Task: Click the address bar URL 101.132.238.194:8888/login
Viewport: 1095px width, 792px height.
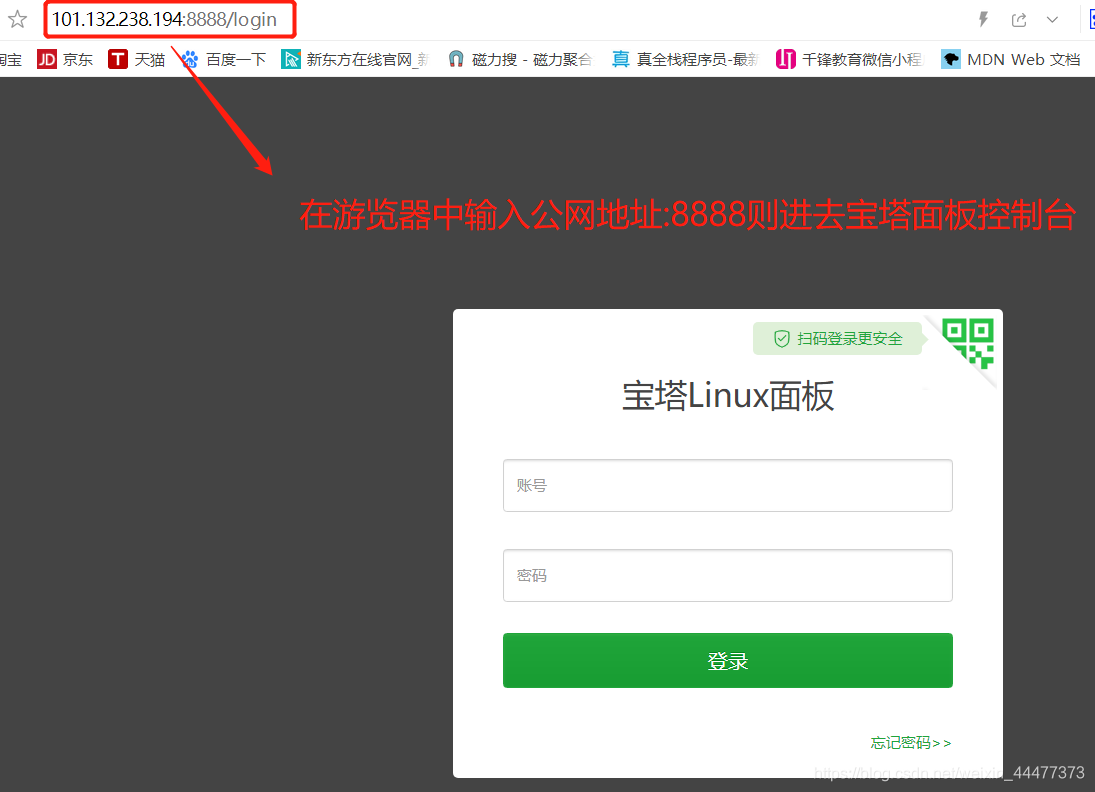Action: [x=165, y=20]
